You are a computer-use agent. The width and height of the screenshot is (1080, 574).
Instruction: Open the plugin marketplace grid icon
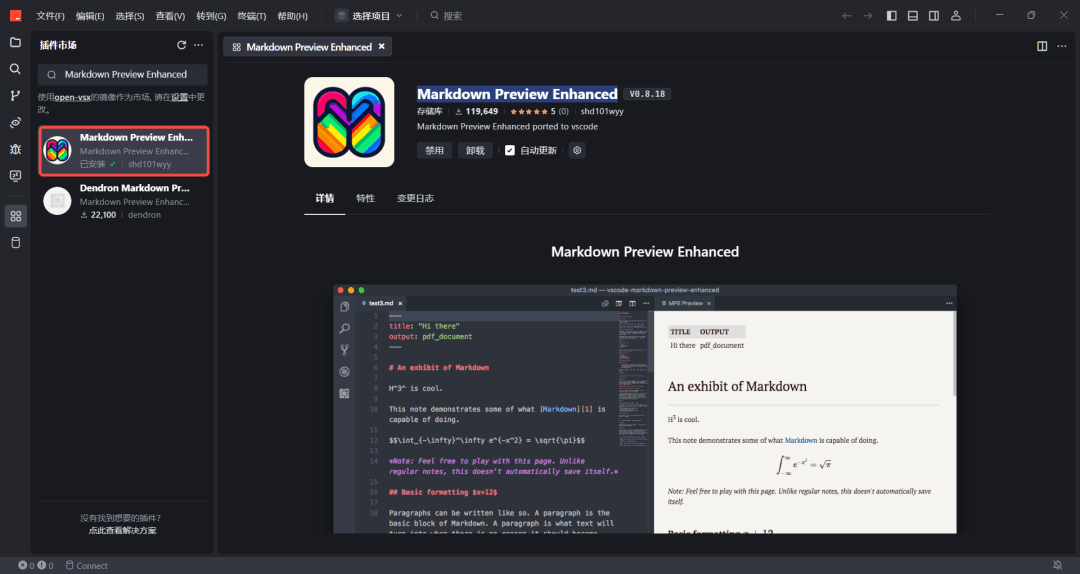15,216
